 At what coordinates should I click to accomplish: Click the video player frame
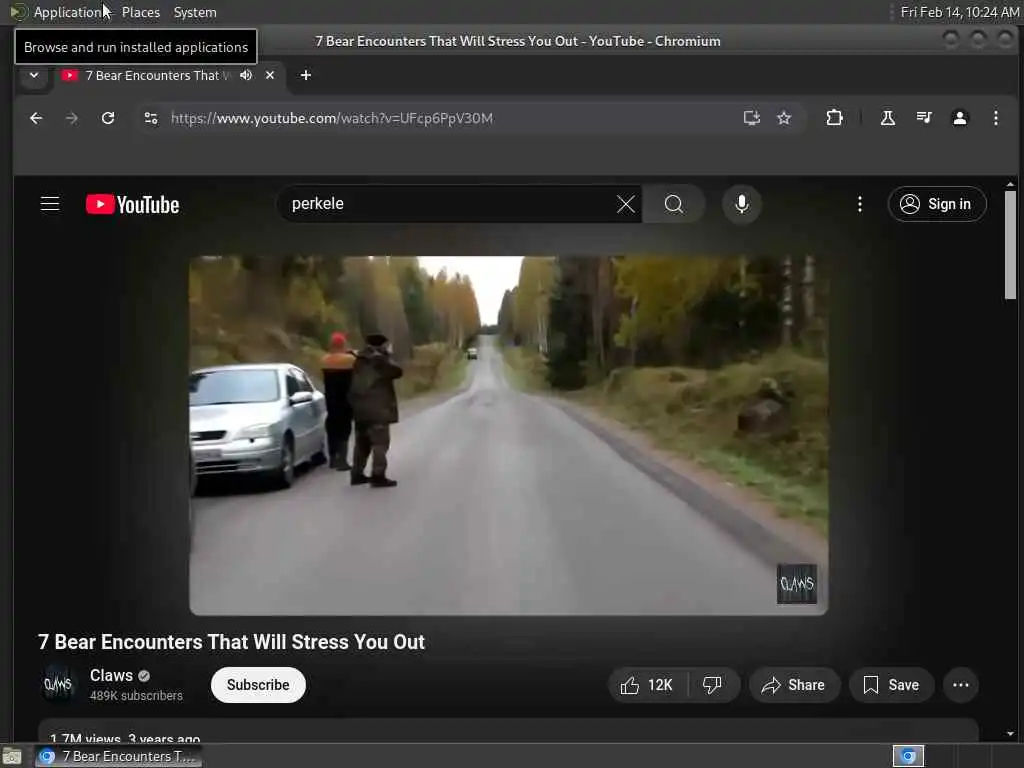[x=509, y=435]
